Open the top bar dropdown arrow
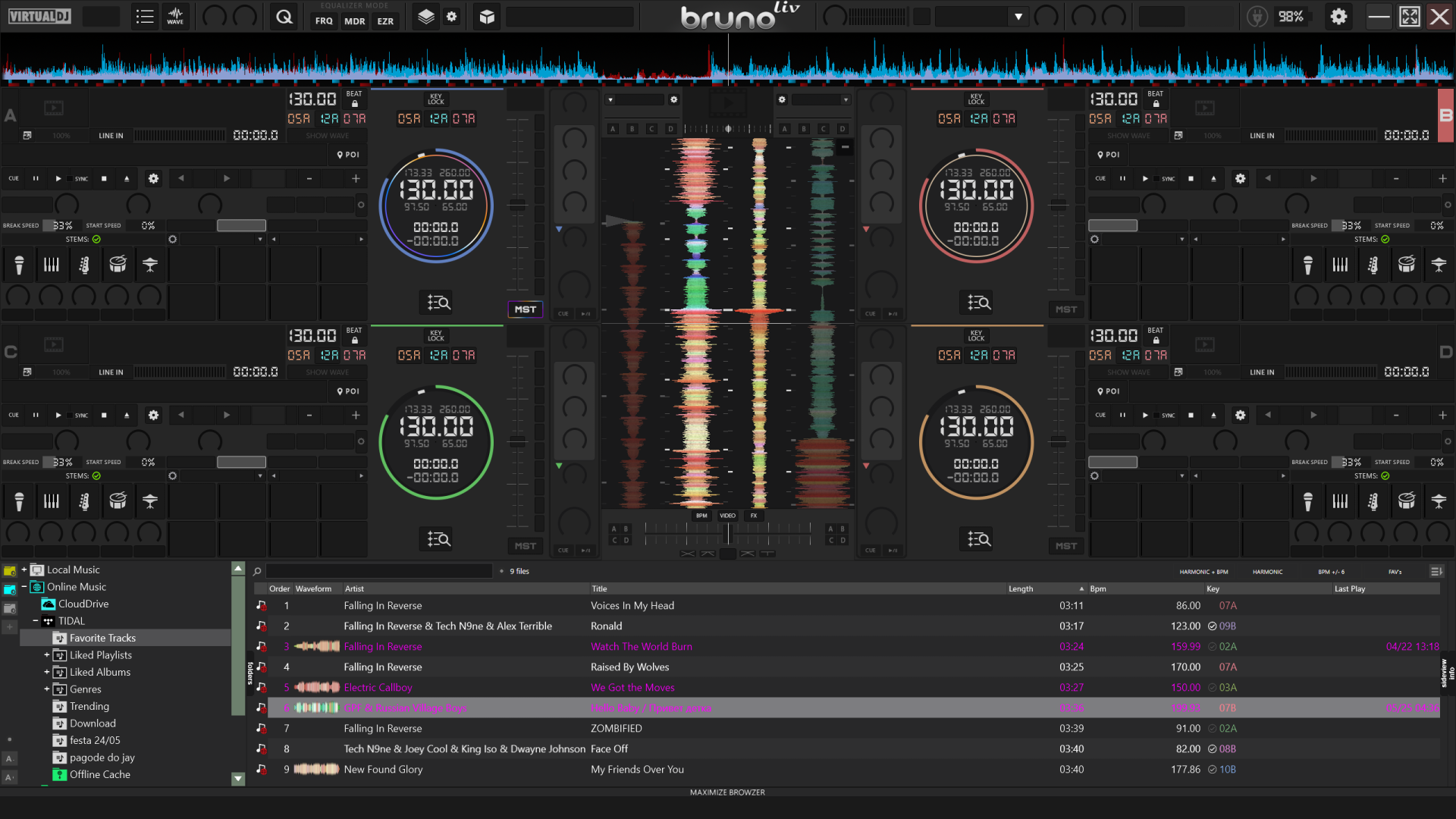1456x819 pixels. (1018, 17)
